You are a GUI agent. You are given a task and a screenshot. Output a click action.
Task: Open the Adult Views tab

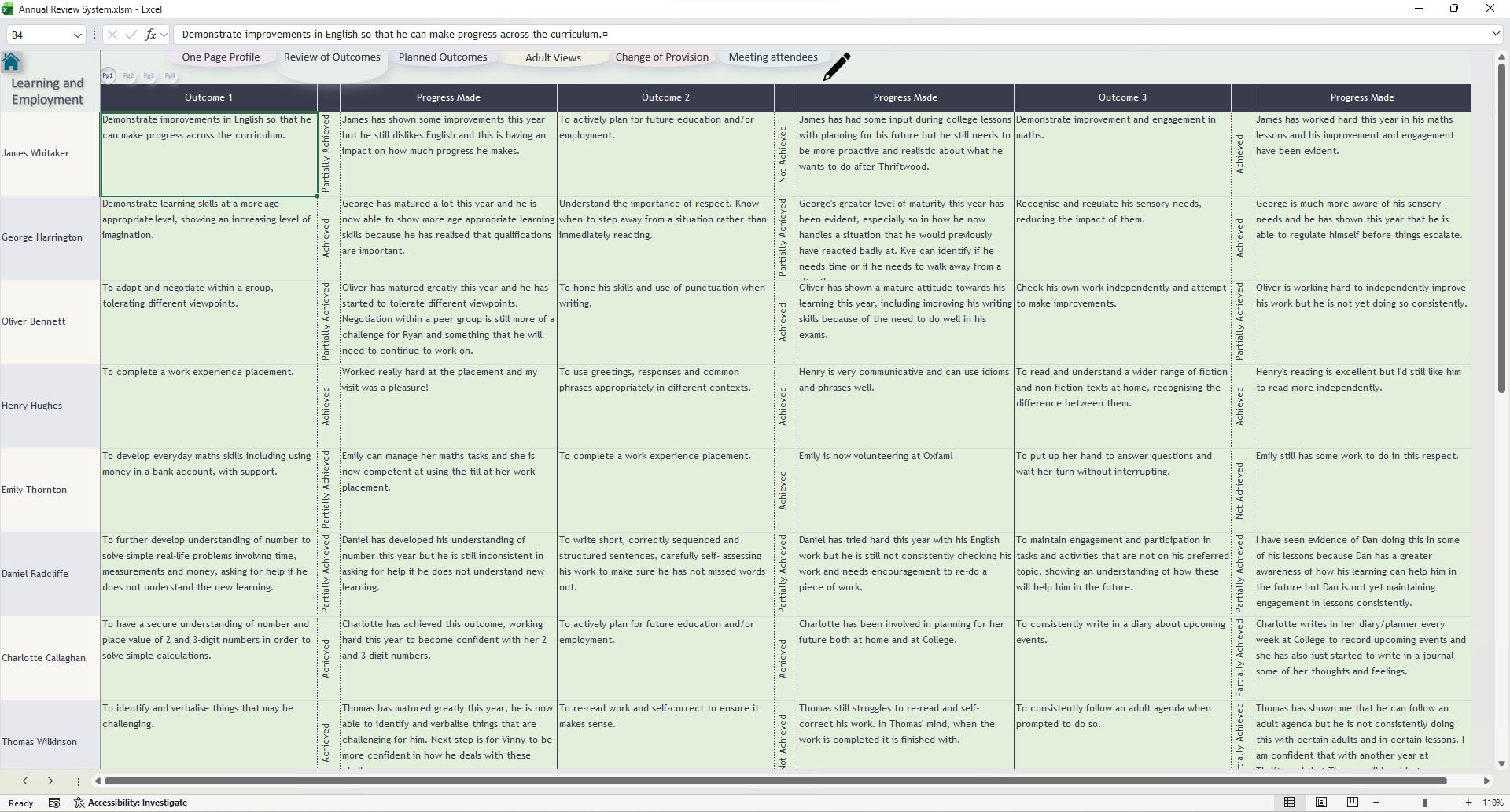click(x=553, y=57)
